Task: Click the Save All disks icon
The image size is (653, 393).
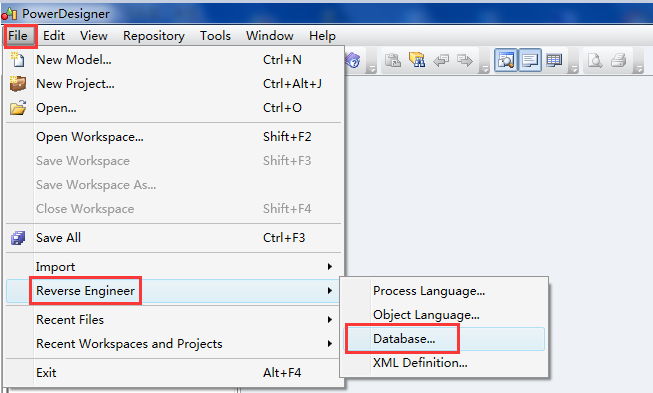Action: coord(18,238)
